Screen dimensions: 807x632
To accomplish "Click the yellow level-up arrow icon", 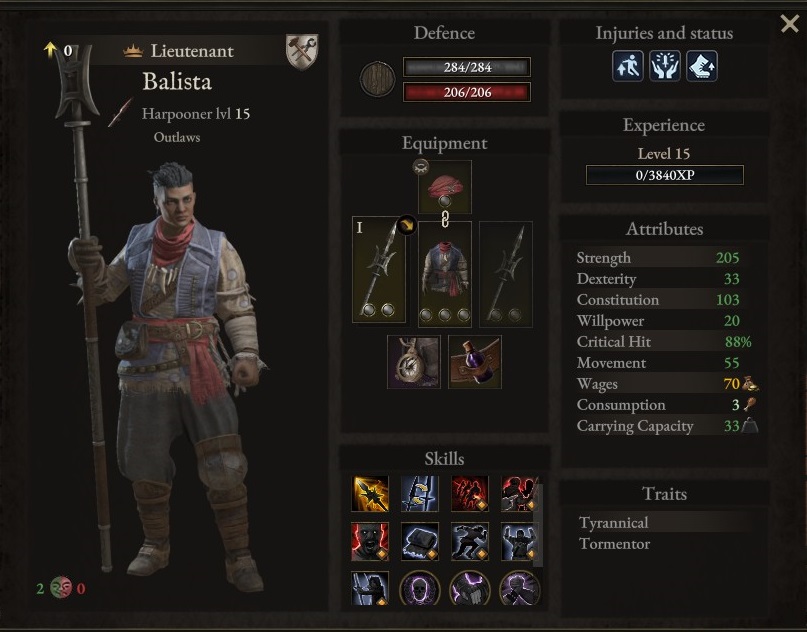I will coord(50,49).
